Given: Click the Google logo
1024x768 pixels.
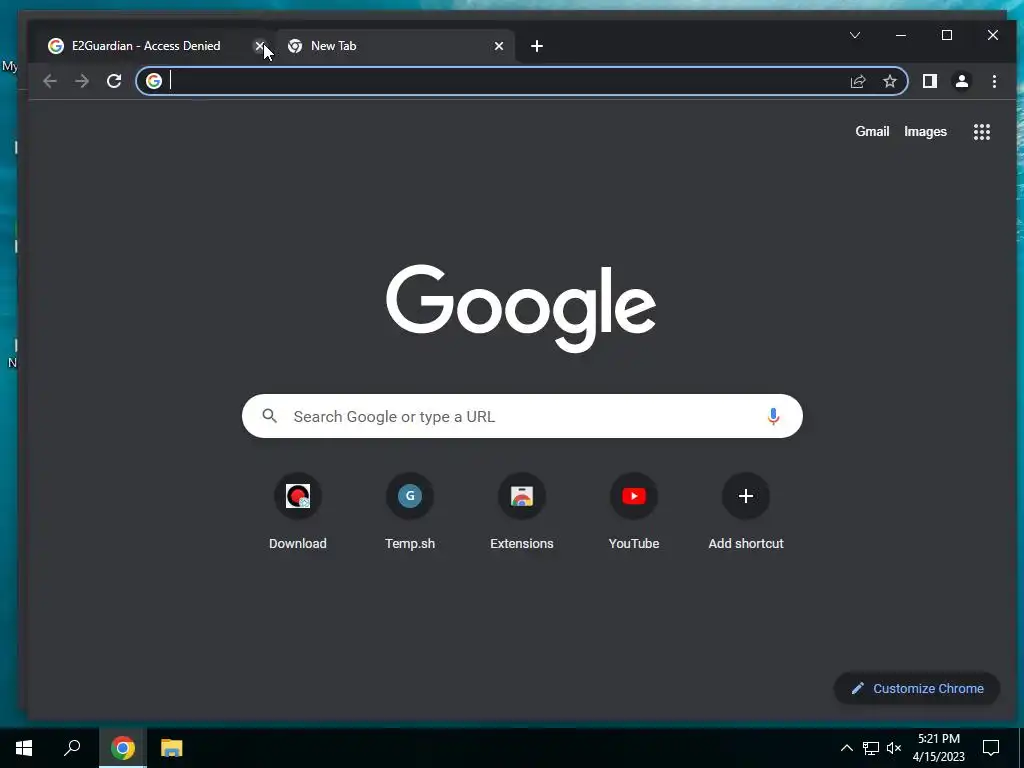Looking at the screenshot, I should click(520, 308).
